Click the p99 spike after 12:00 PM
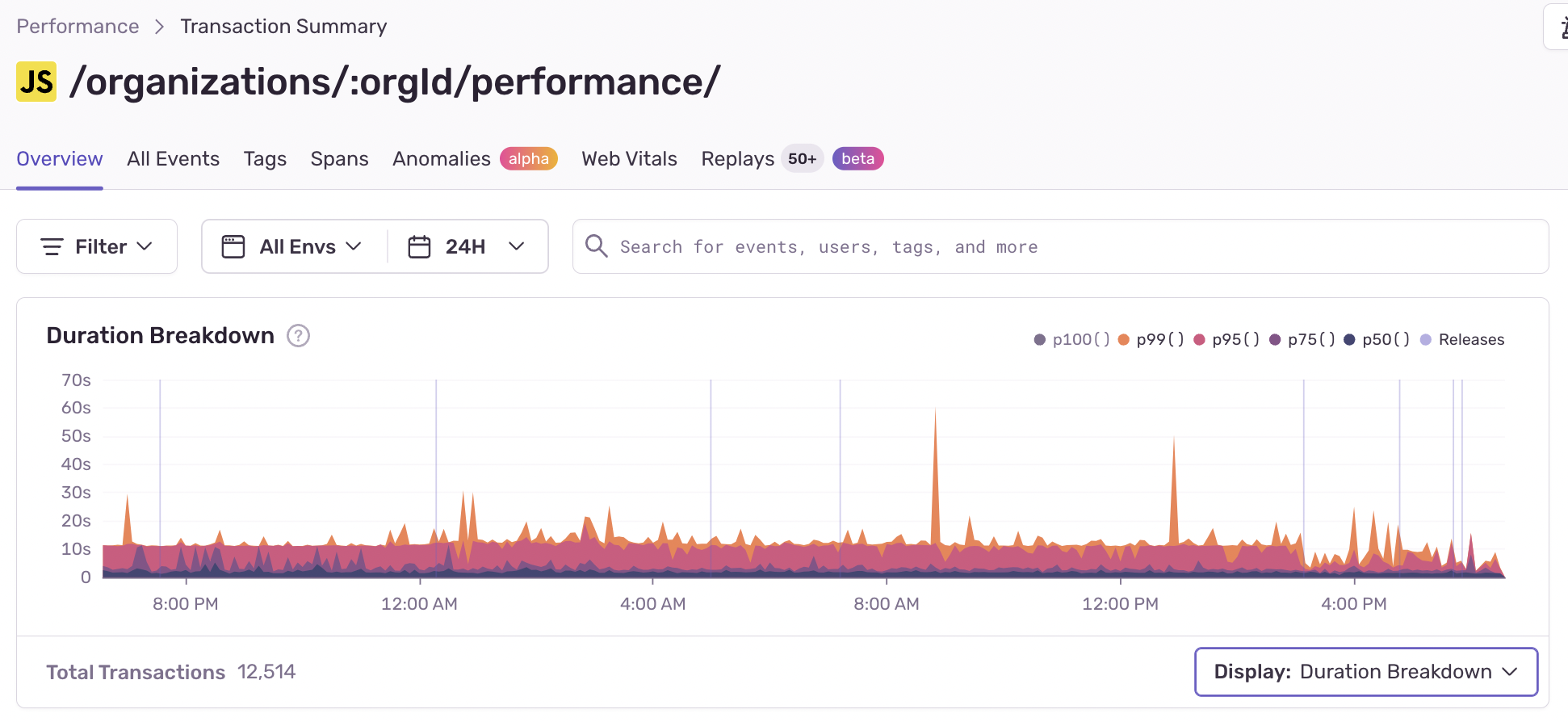The width and height of the screenshot is (1568, 722). click(x=1173, y=490)
